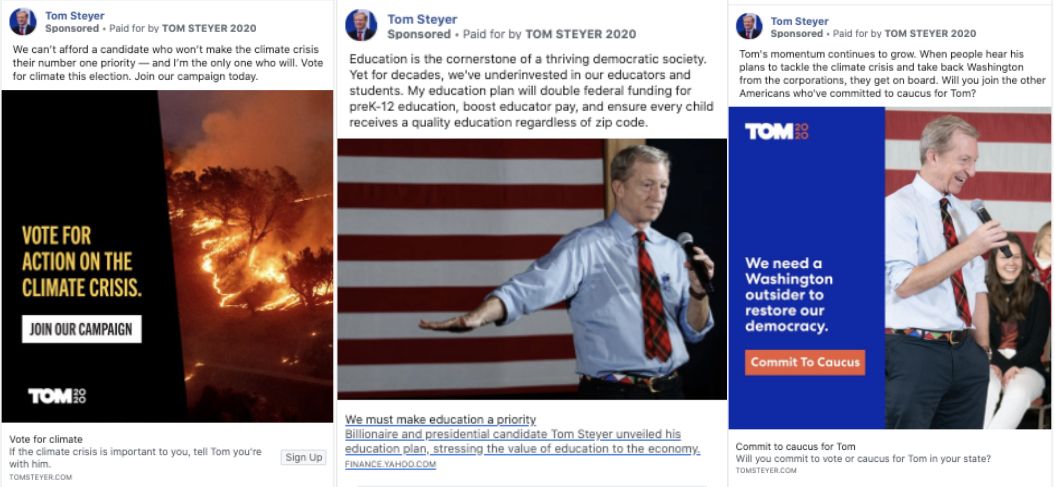Screen dimensions: 1055x487
Task: Click the TOM 2020 logo on wildfire image
Action: coord(57,396)
